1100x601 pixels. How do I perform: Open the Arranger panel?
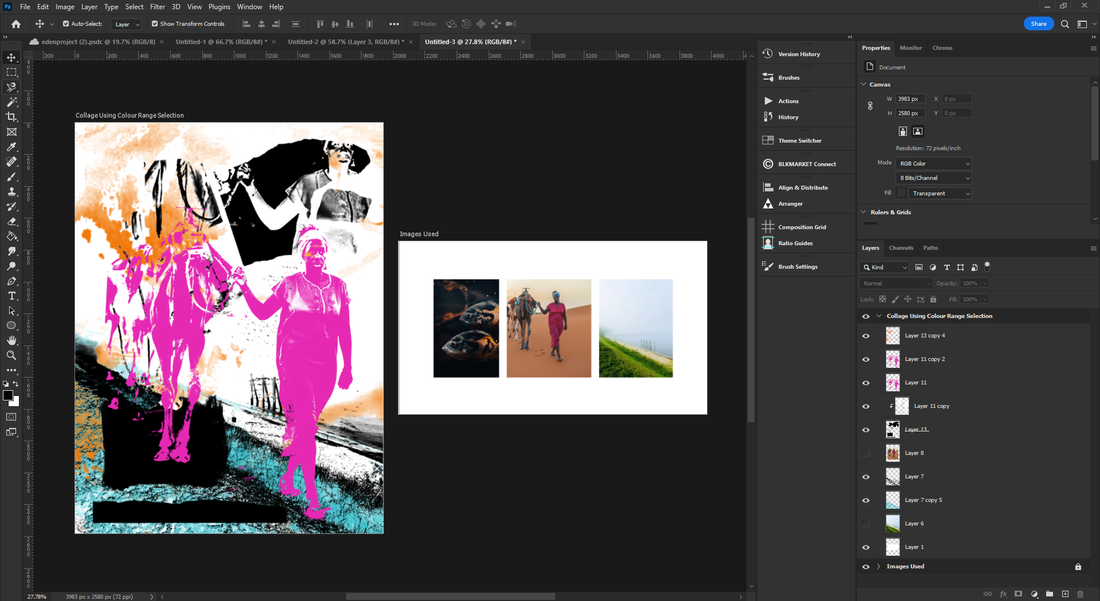tap(790, 203)
